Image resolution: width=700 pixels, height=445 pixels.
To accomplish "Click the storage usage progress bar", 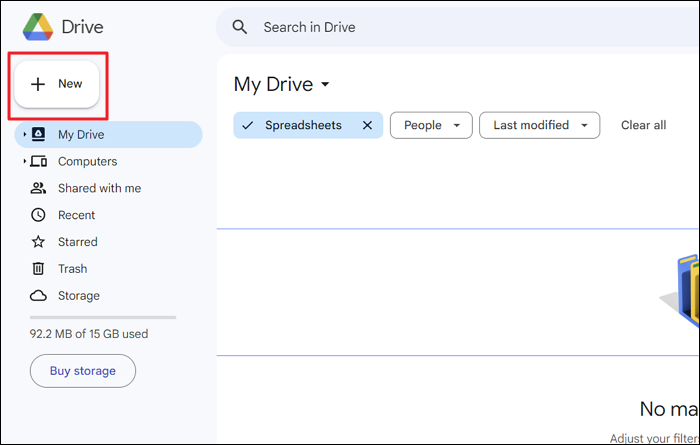I will (x=102, y=317).
